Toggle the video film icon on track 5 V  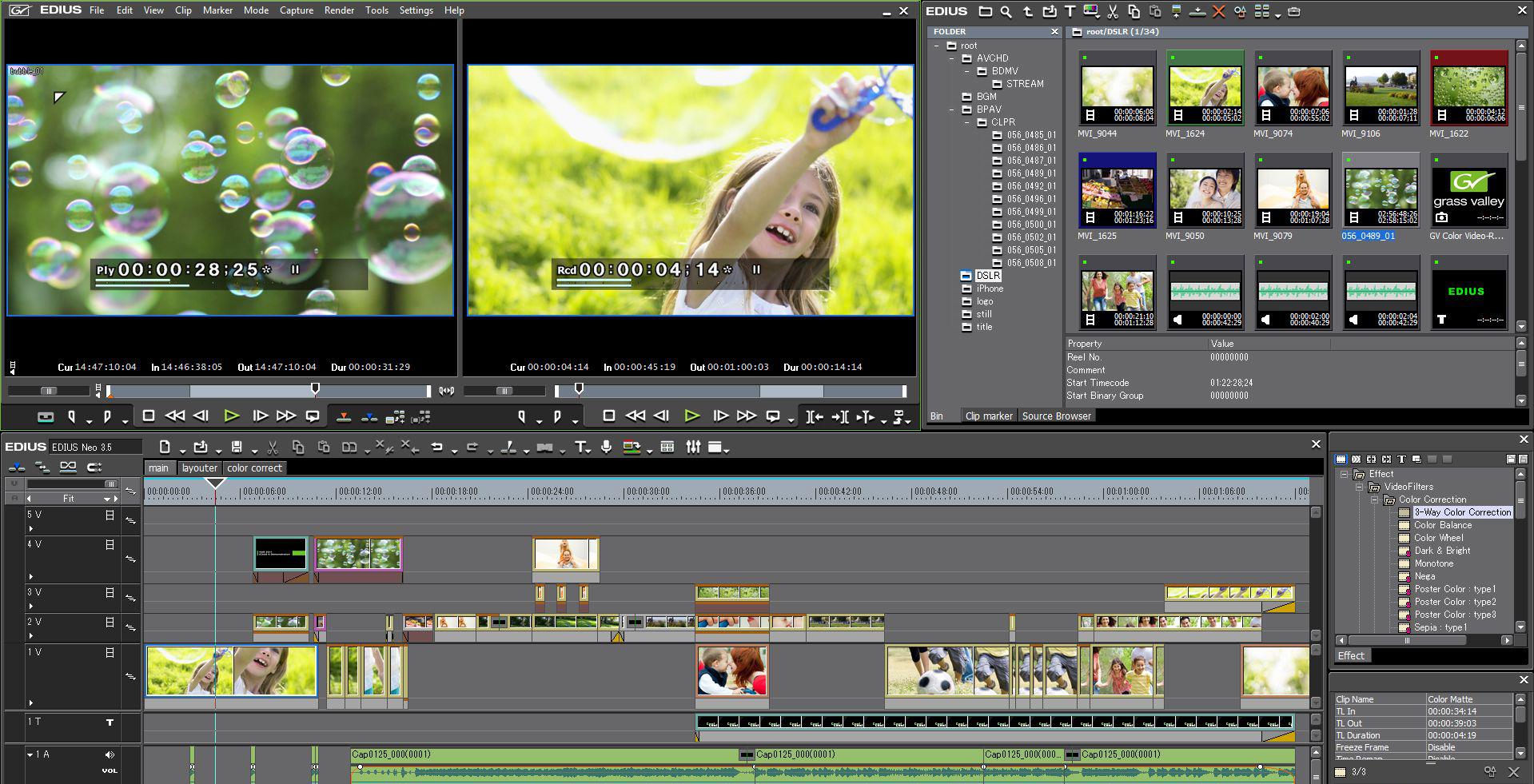(x=110, y=515)
